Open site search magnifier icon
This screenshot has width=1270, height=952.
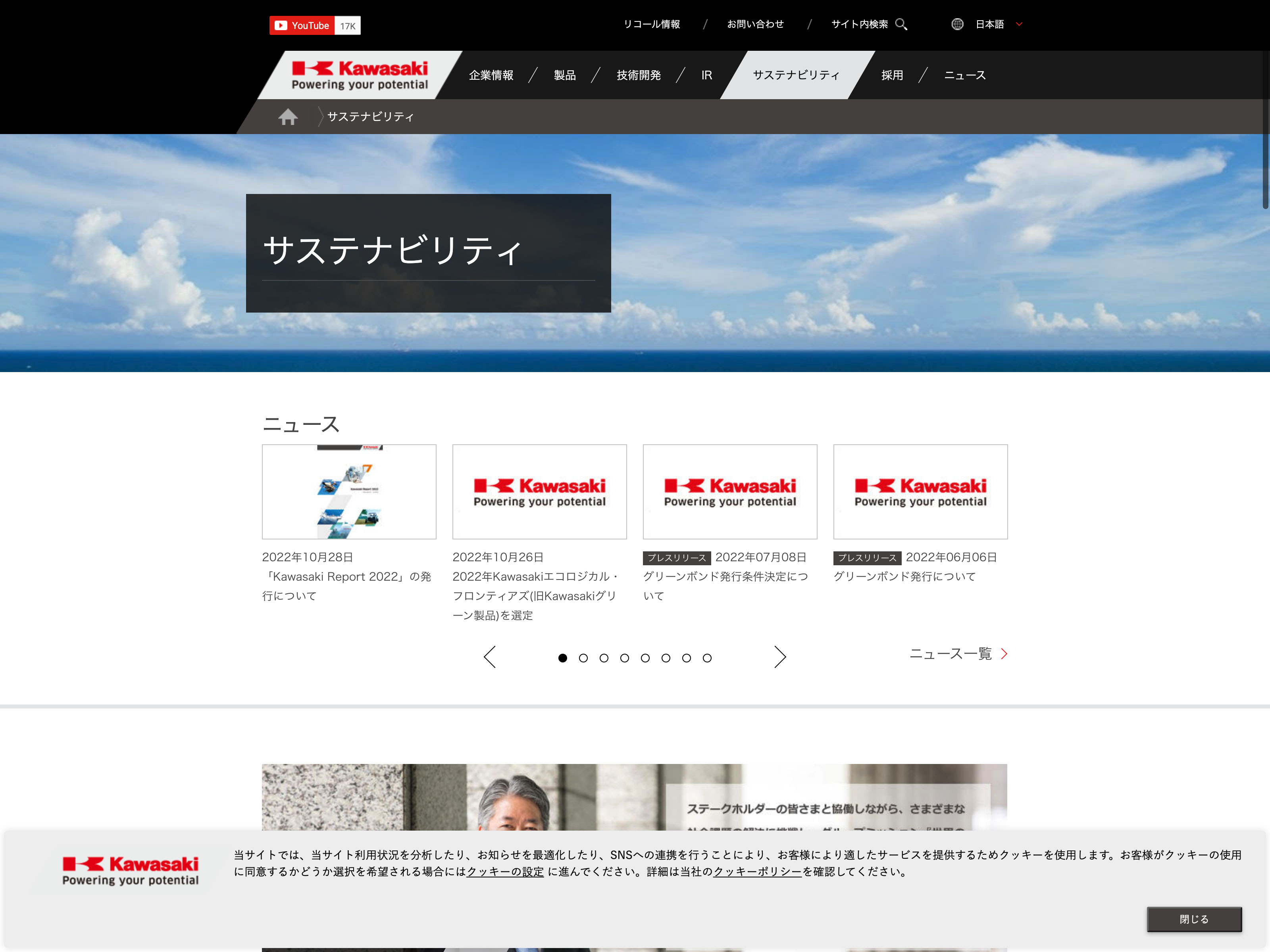[x=901, y=24]
